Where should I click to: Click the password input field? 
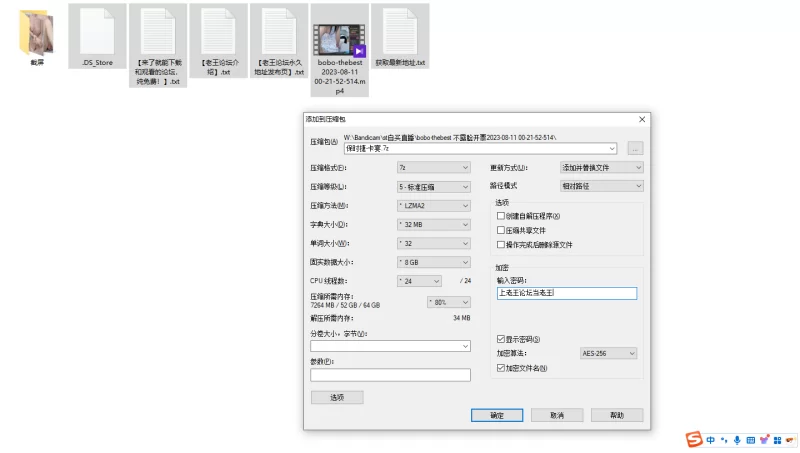pos(566,293)
